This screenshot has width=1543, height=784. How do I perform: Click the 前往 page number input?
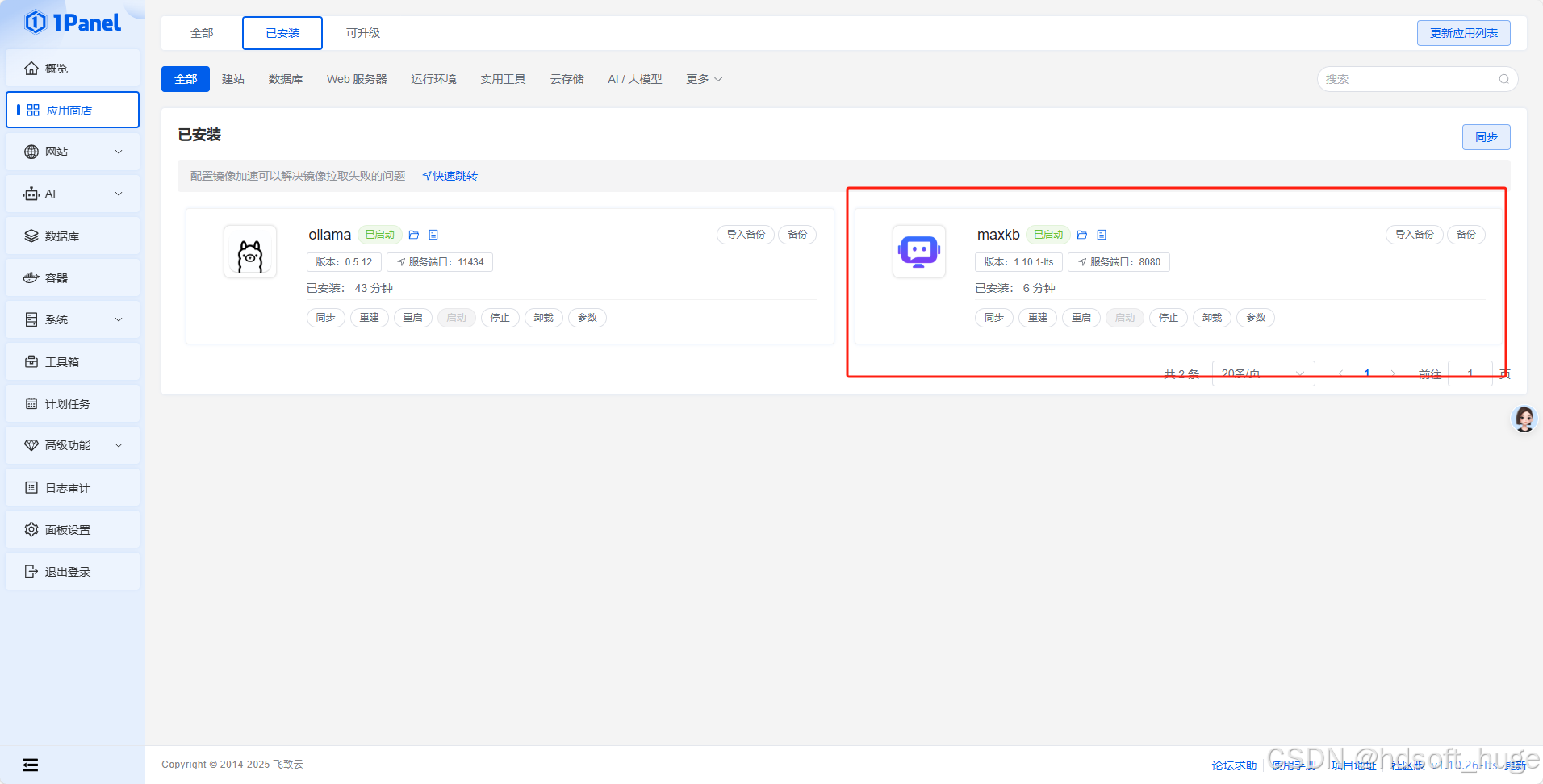coord(1470,373)
